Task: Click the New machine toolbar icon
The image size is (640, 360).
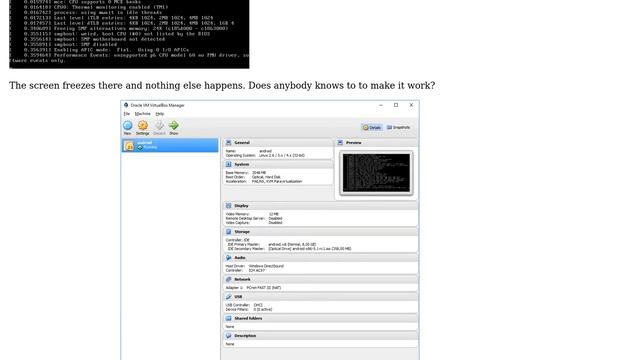Action: 128,126
